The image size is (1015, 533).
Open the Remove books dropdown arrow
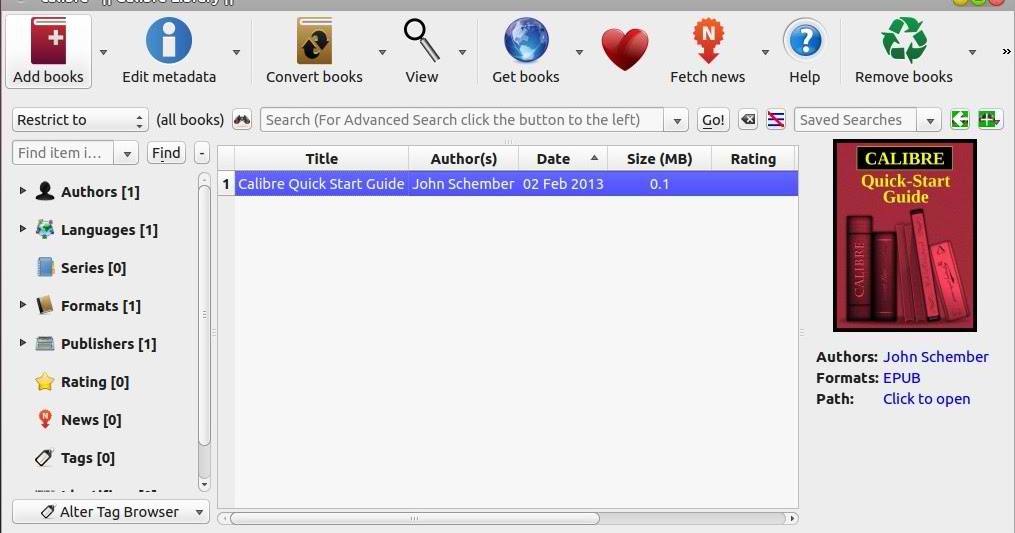[972, 52]
